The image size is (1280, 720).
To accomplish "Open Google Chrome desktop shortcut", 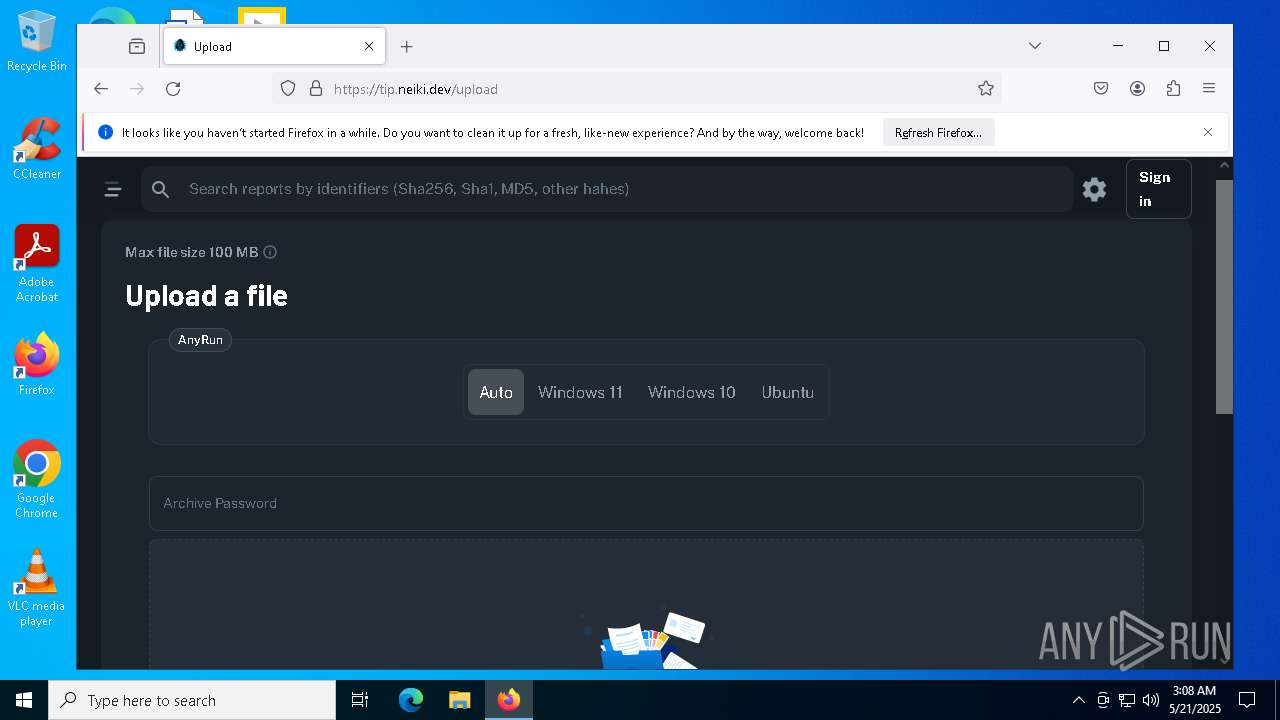I will (37, 479).
